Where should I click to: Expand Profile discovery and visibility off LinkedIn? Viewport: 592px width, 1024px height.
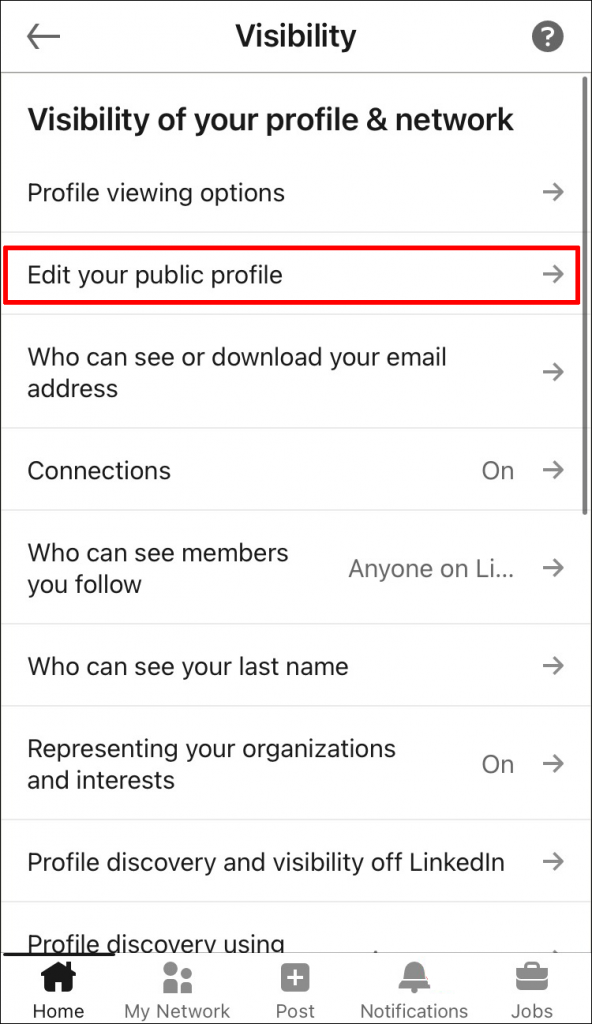[296, 861]
